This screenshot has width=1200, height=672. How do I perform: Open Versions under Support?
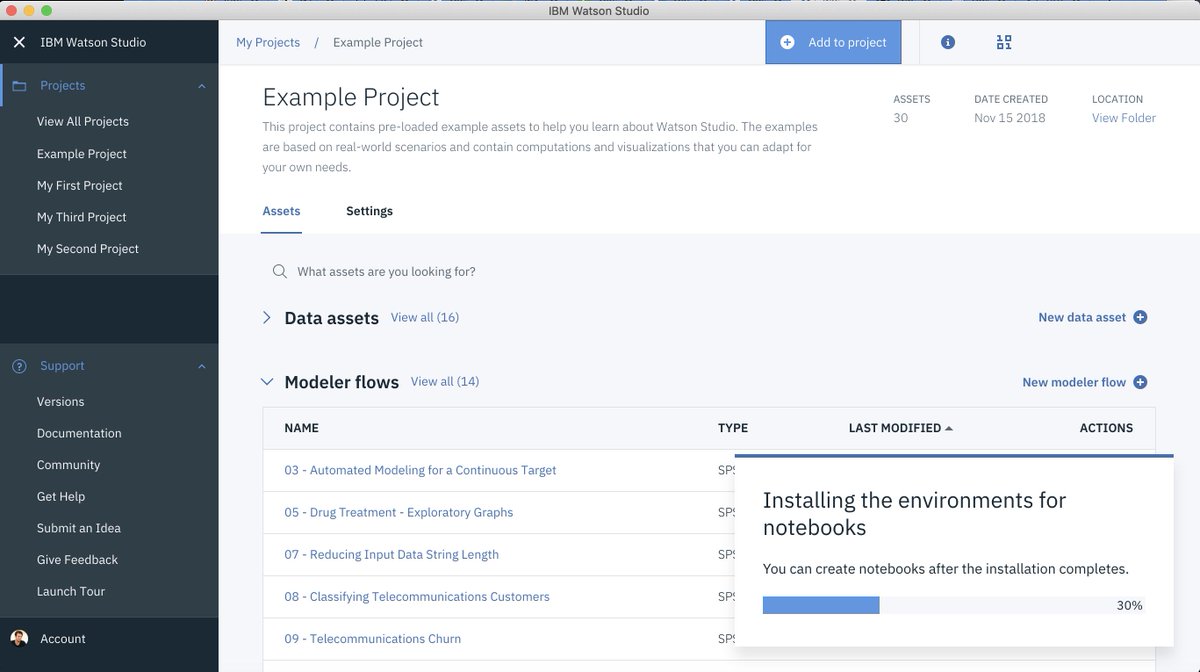(61, 402)
